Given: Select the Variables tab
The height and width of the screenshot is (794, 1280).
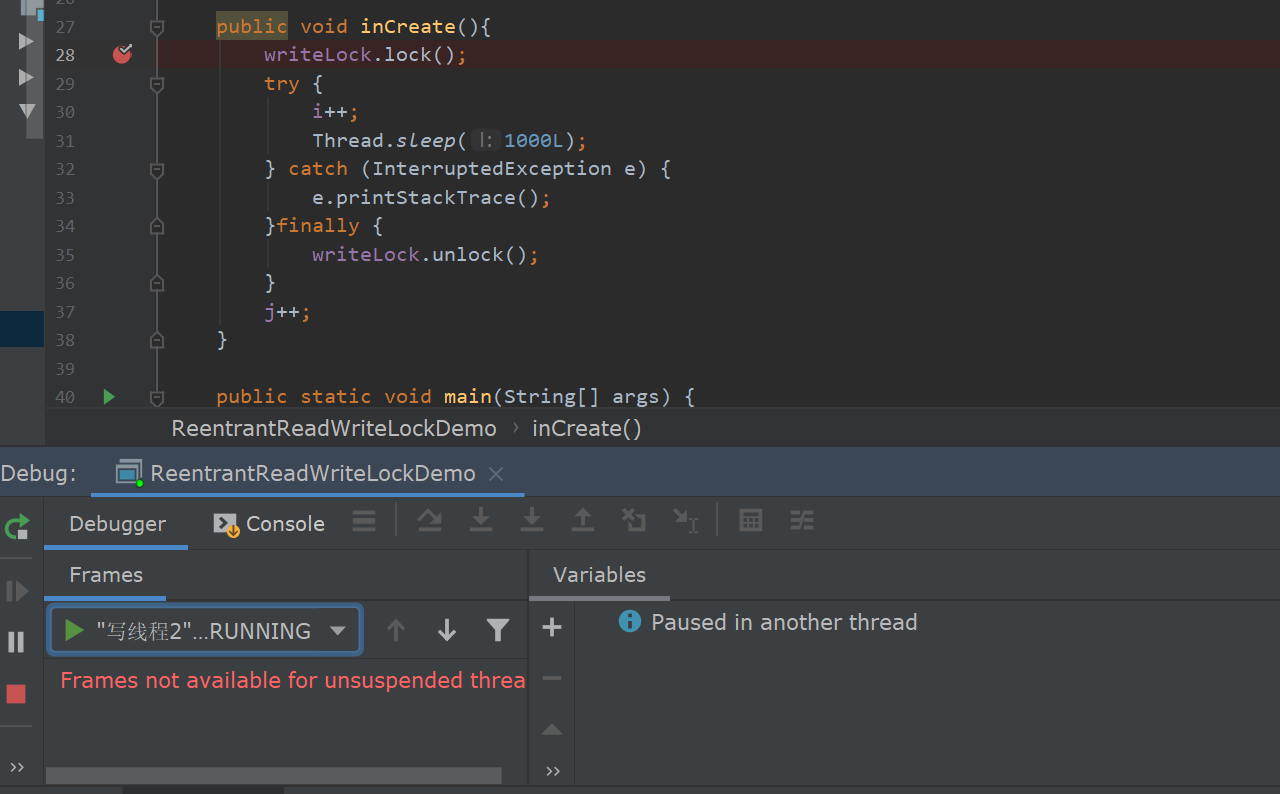Looking at the screenshot, I should (x=599, y=575).
